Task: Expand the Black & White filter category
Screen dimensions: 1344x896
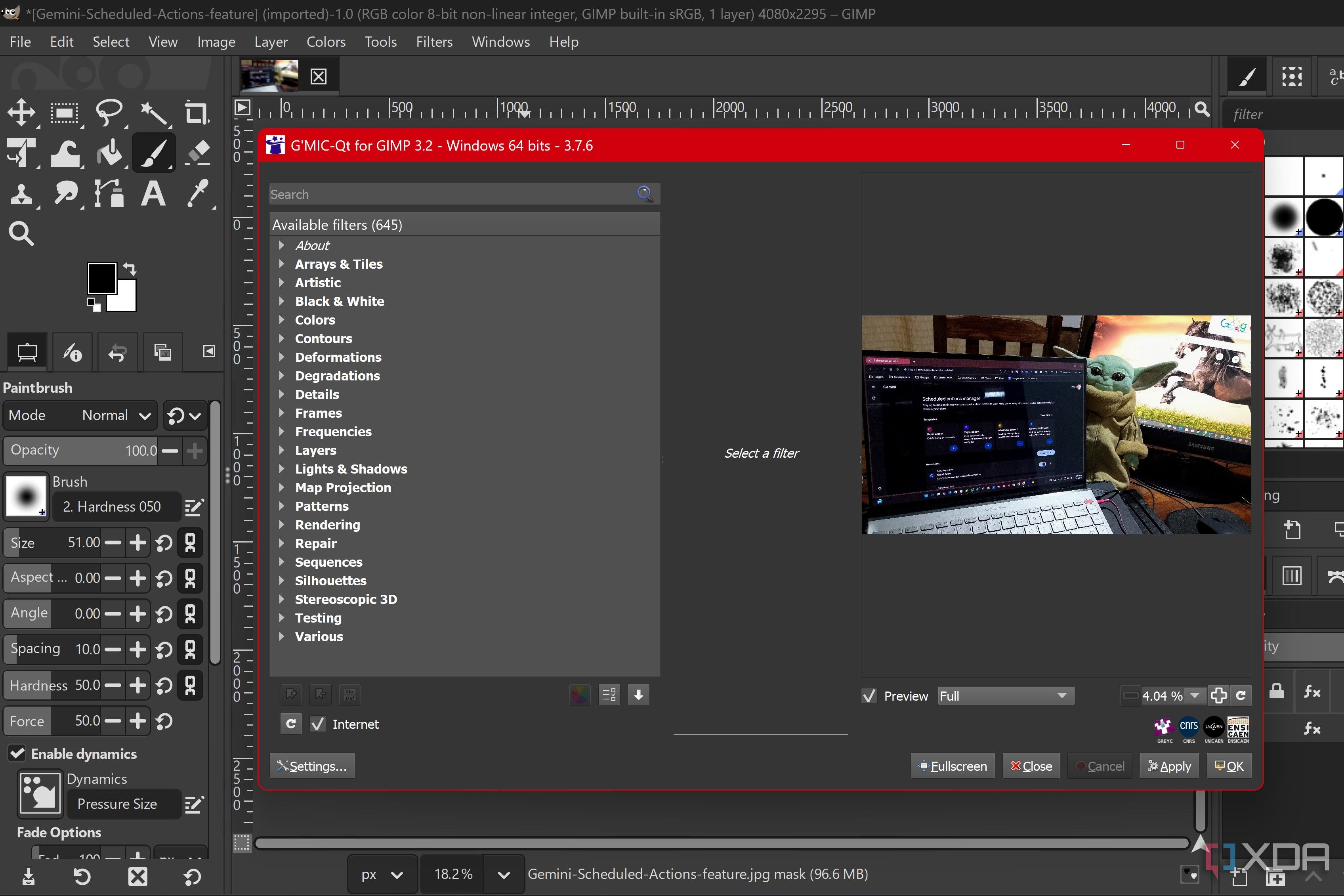Action: pyautogui.click(x=282, y=301)
